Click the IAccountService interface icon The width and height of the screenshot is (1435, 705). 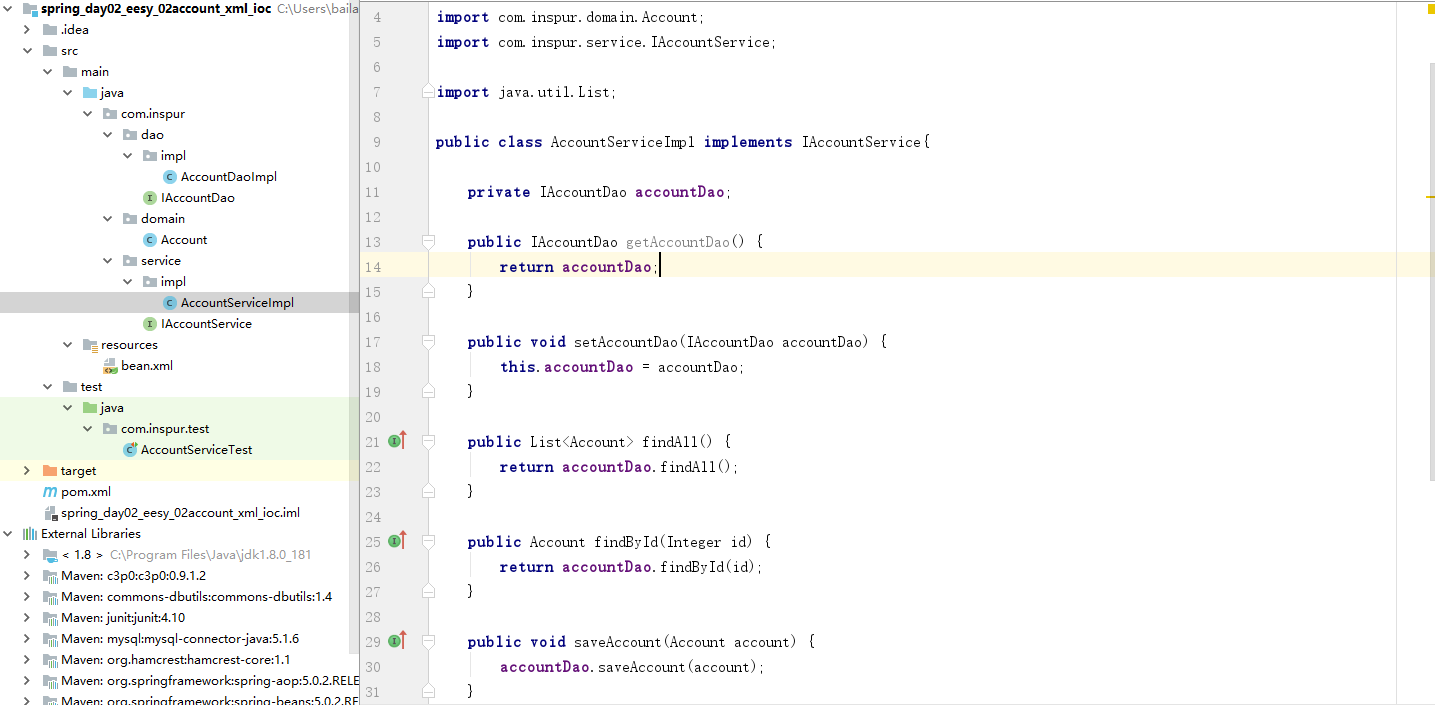(x=150, y=324)
